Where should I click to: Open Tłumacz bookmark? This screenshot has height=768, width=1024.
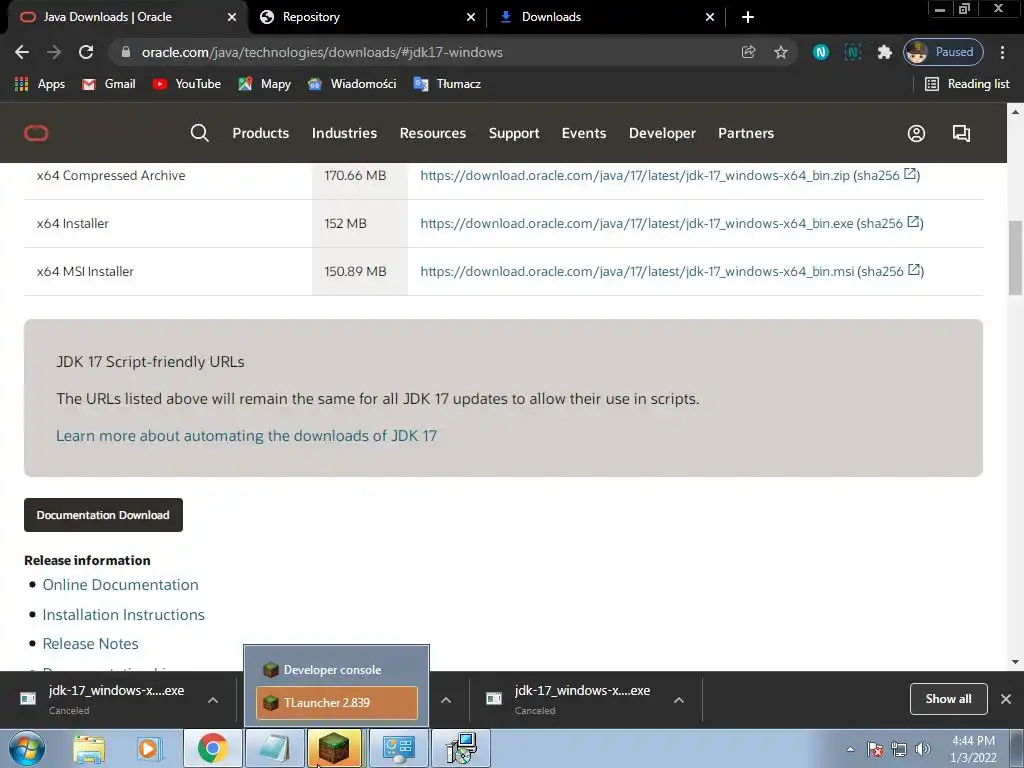pyautogui.click(x=447, y=84)
